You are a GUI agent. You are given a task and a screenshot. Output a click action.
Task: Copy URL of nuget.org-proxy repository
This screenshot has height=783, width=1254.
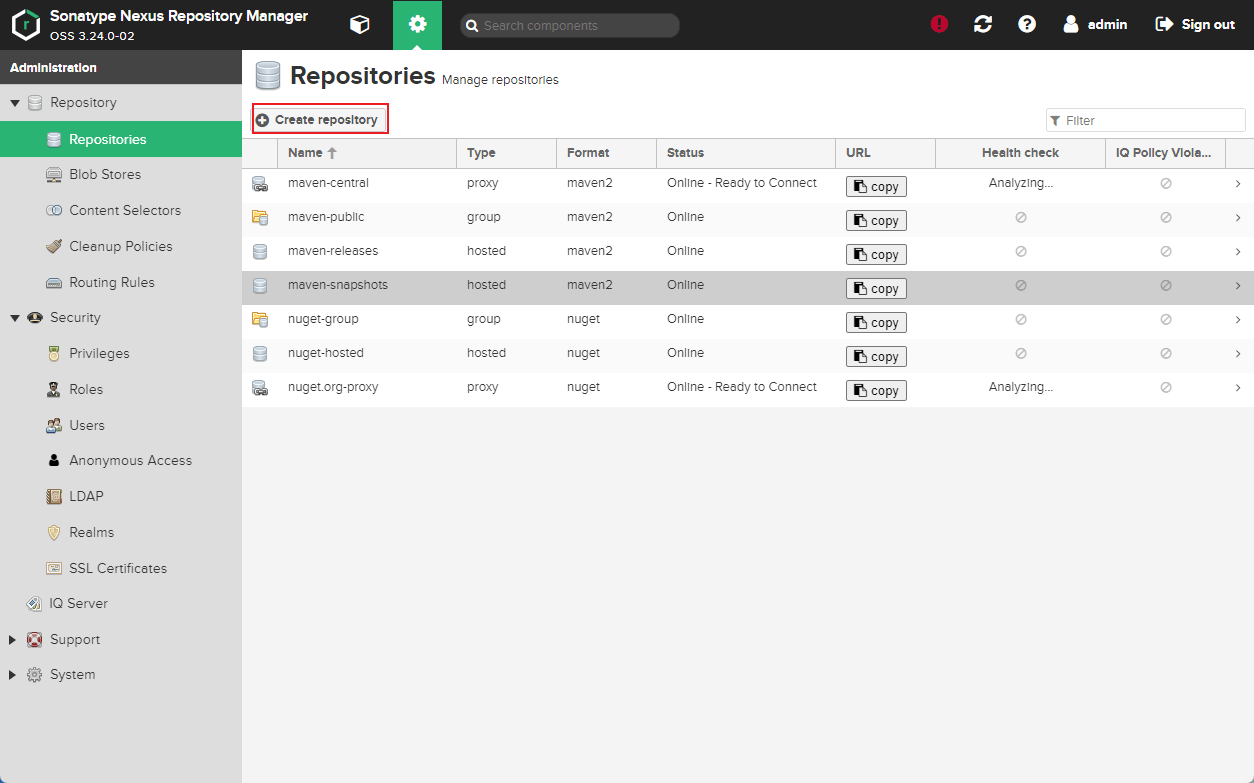(876, 390)
